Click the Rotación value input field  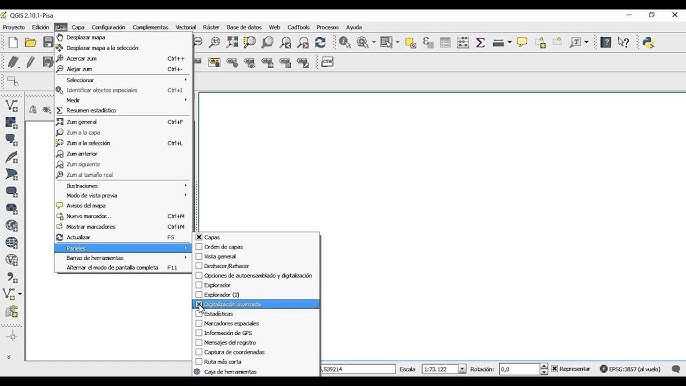(x=519, y=369)
